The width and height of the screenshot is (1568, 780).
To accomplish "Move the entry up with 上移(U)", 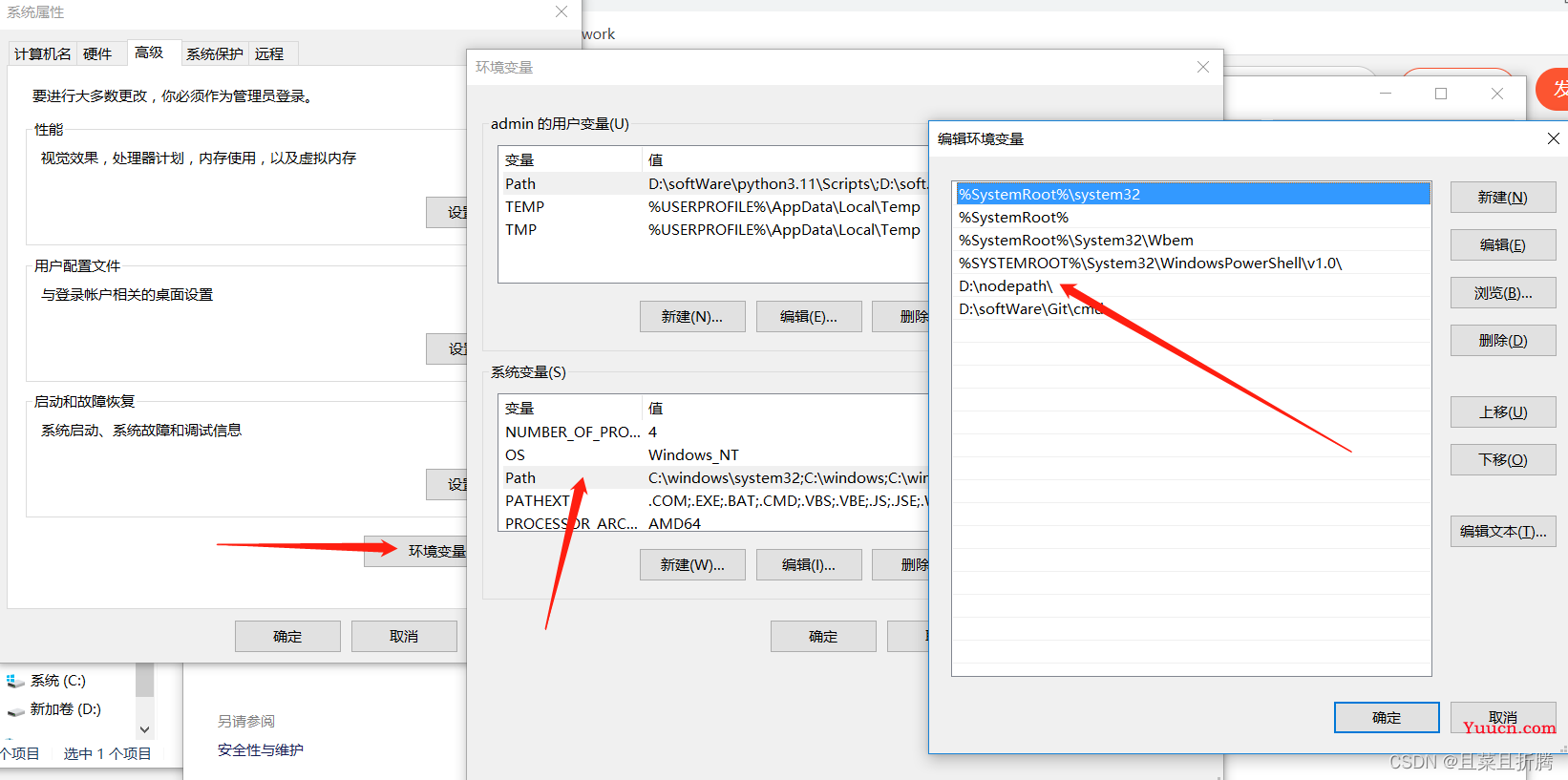I will 1503,411.
